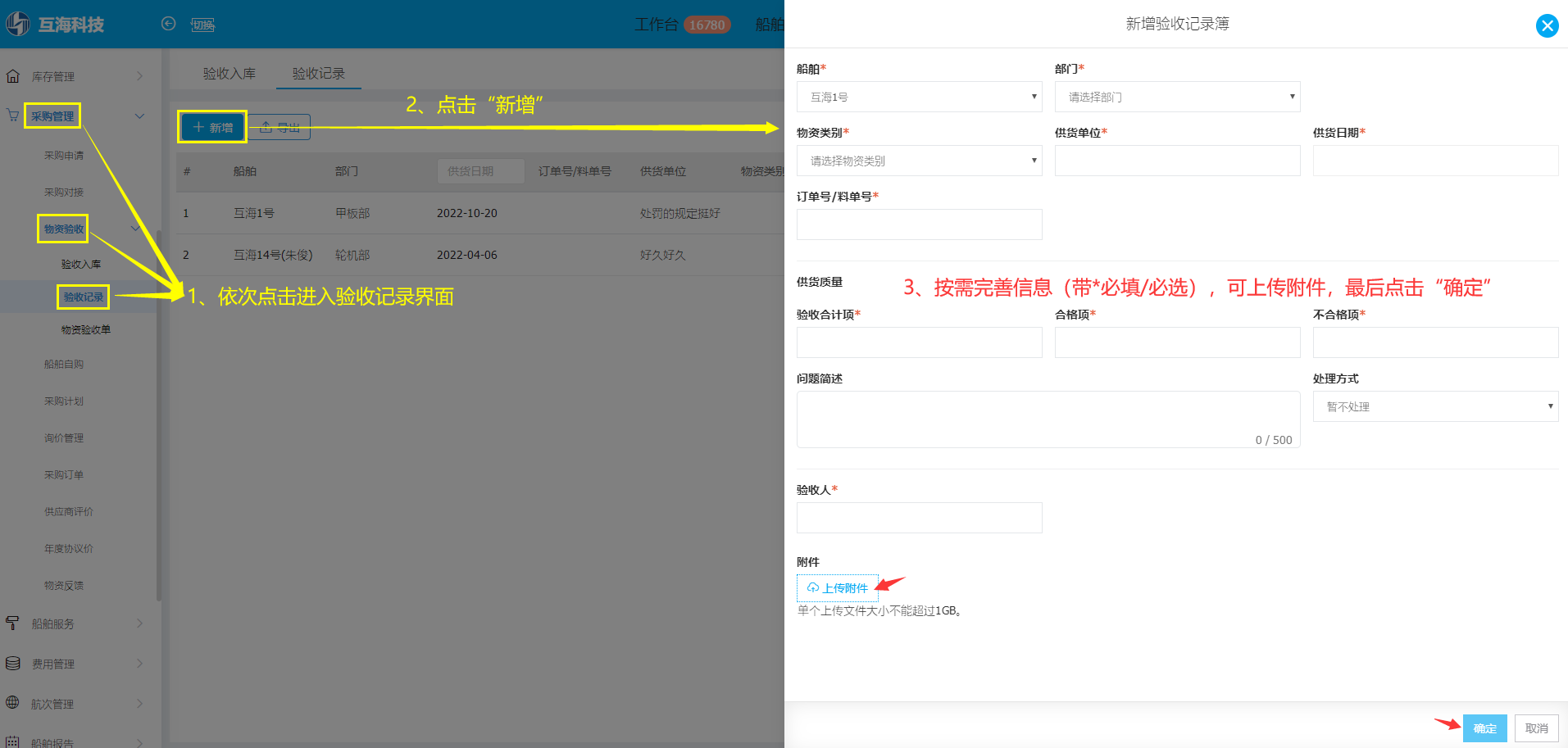1568x748 pixels.
Task: Open the 请选择物资类别 dropdown
Action: (919, 161)
